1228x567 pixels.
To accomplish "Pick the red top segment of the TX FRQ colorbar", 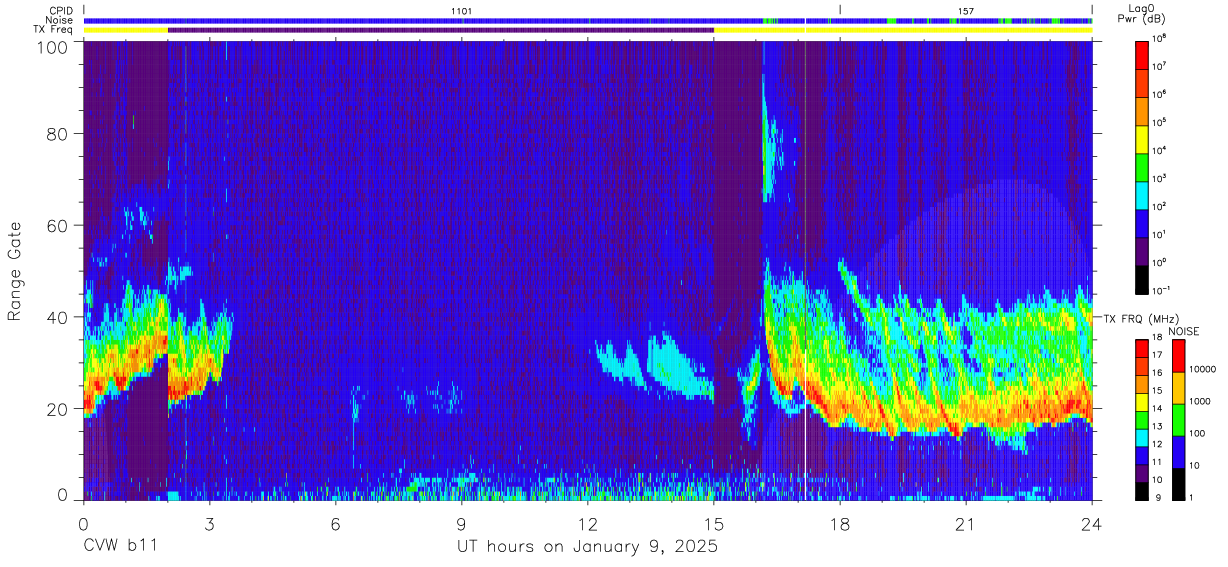I will (1144, 348).
